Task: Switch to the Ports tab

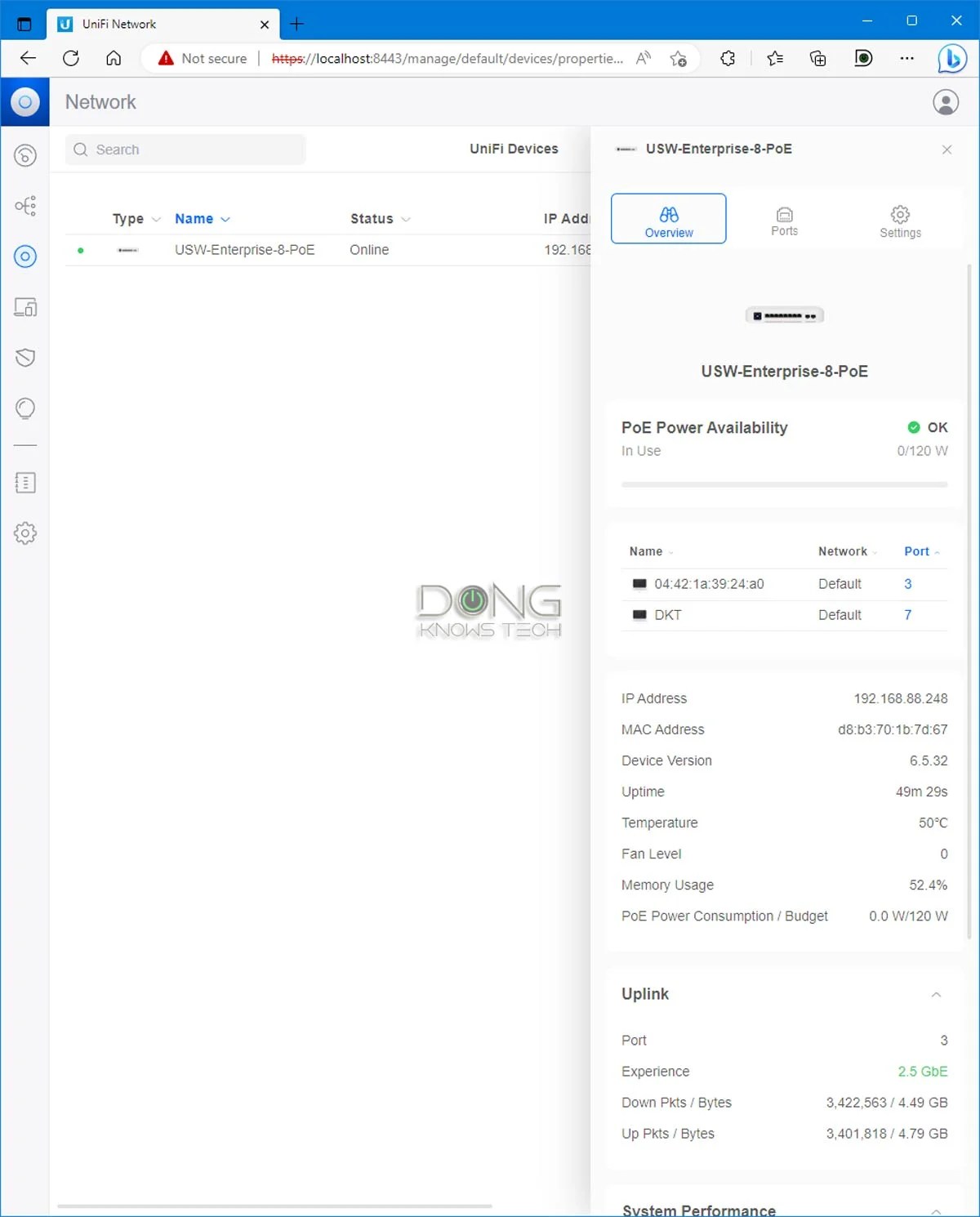Action: tap(784, 219)
